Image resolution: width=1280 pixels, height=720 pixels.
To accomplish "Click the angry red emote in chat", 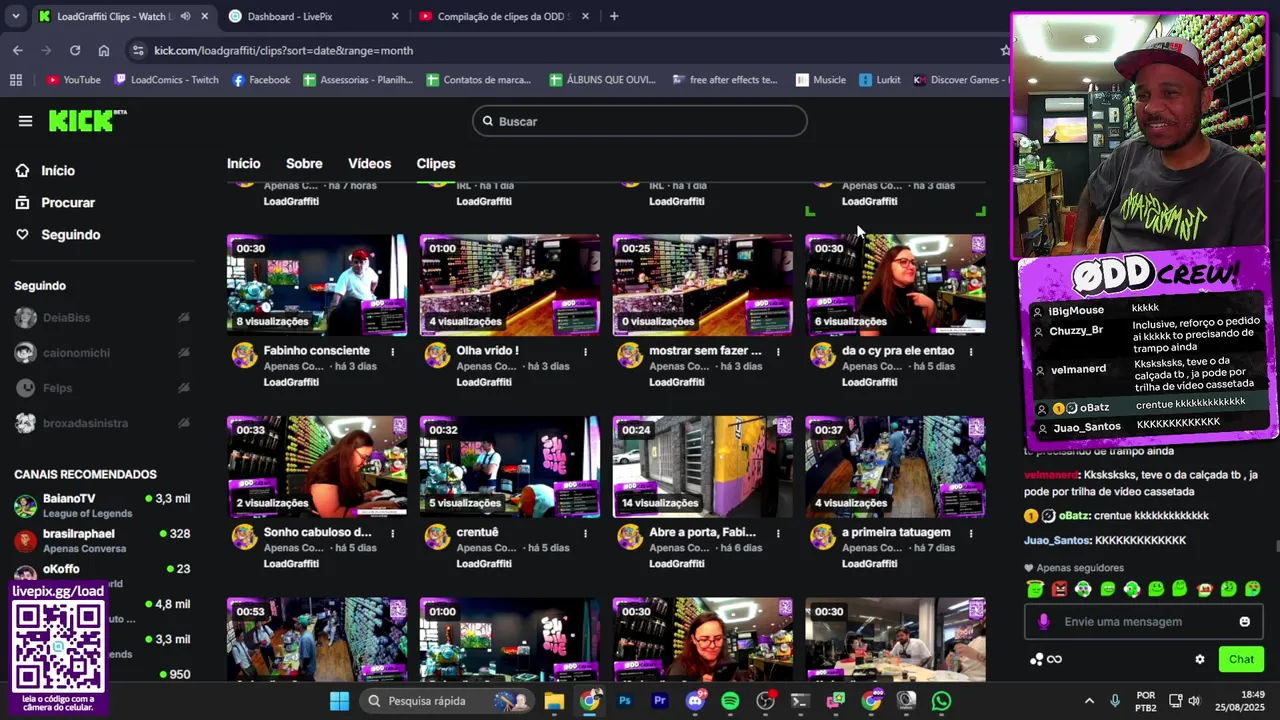I will [x=1059, y=589].
